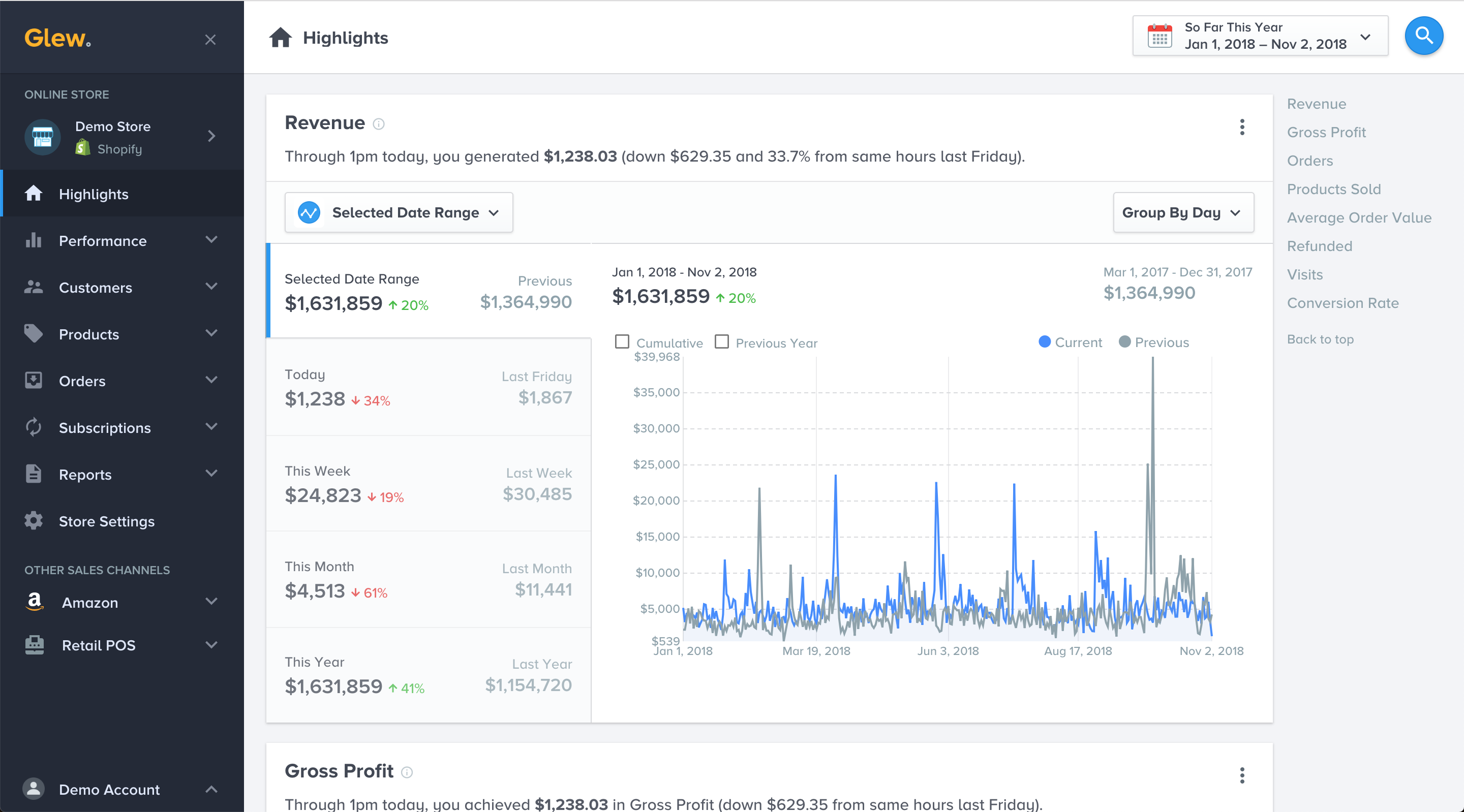
Task: Click the Highlights home icon in sidebar
Action: (x=34, y=194)
